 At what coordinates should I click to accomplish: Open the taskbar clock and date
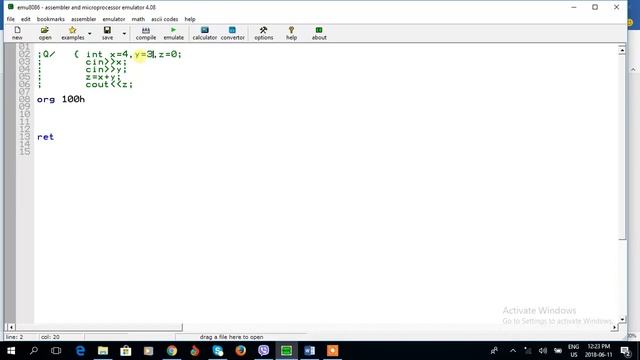click(600, 351)
